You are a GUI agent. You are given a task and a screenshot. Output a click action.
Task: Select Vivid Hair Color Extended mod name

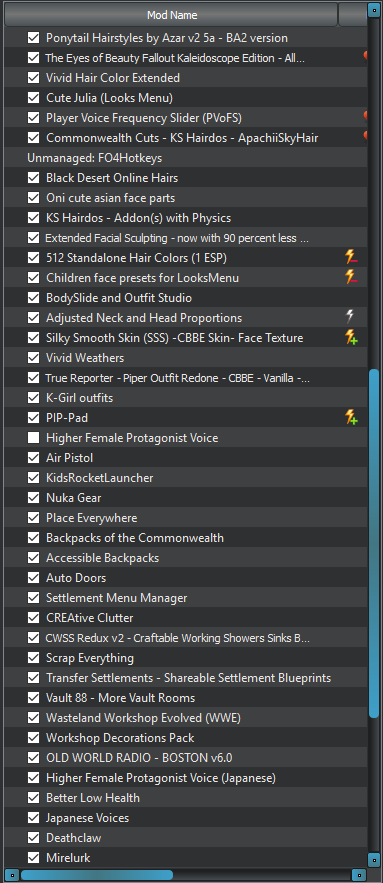coord(113,78)
